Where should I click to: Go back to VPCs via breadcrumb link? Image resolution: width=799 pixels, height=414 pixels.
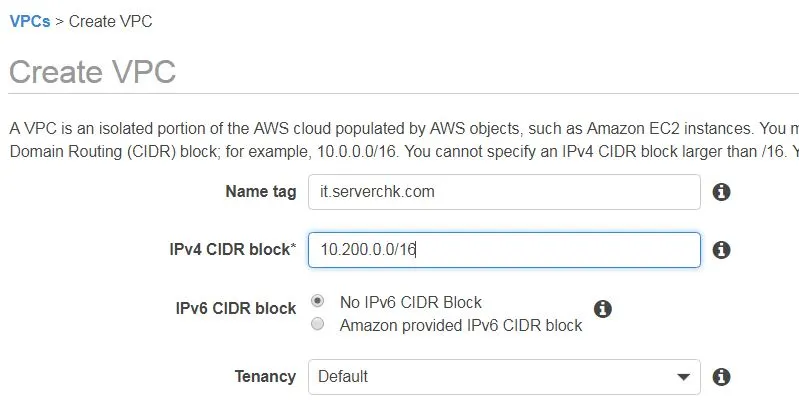(x=30, y=21)
